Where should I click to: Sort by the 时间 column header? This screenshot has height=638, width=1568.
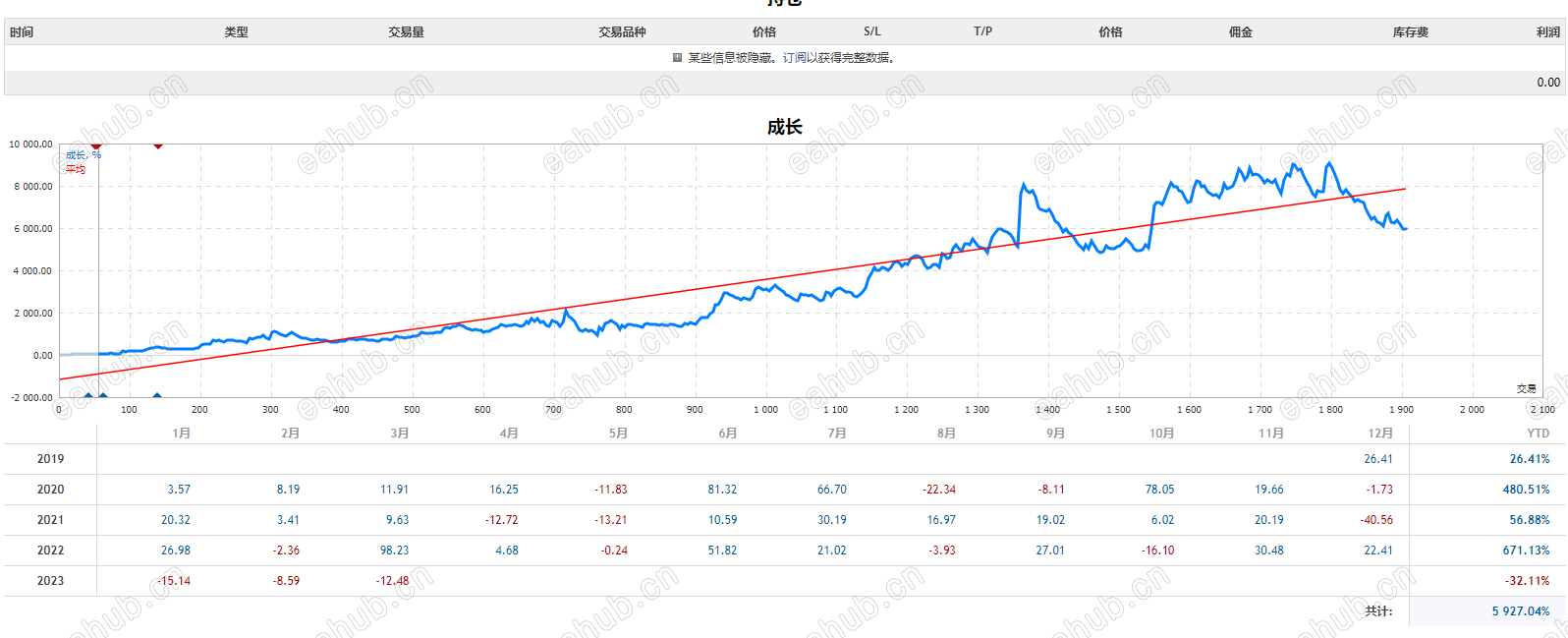[x=22, y=32]
